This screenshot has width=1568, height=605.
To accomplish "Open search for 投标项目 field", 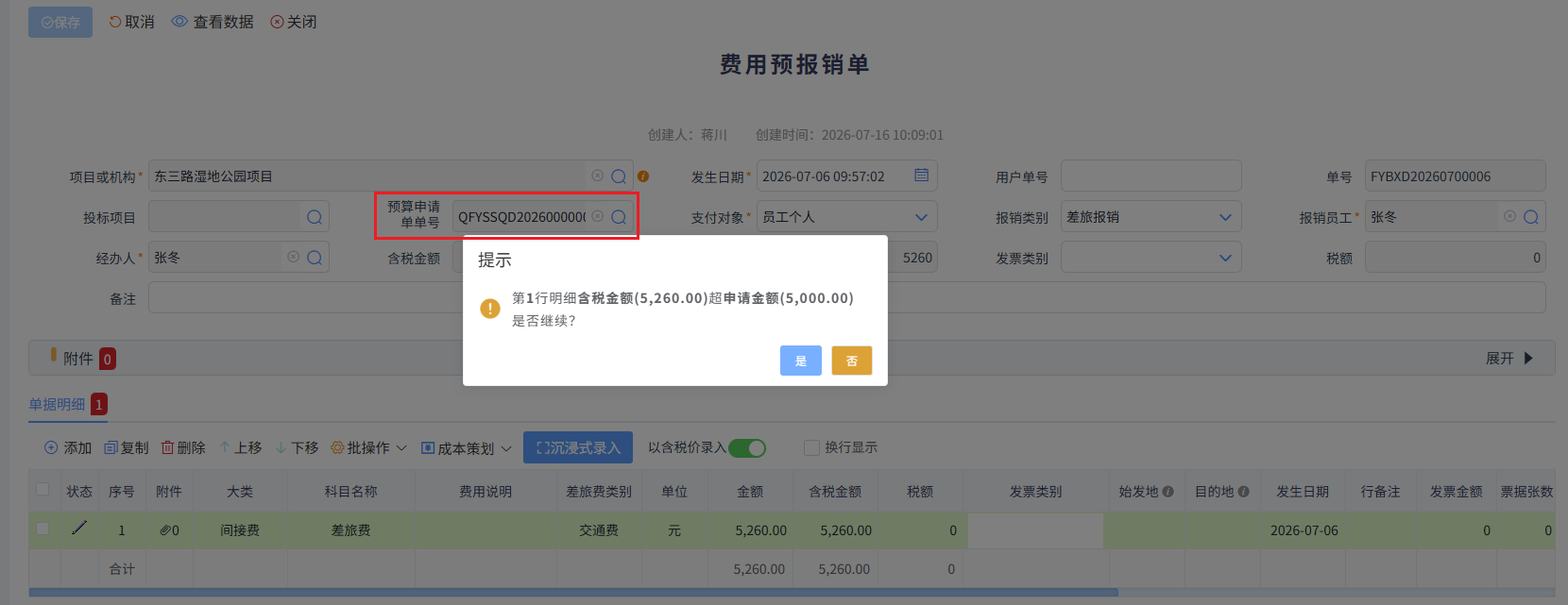I will coord(315,217).
